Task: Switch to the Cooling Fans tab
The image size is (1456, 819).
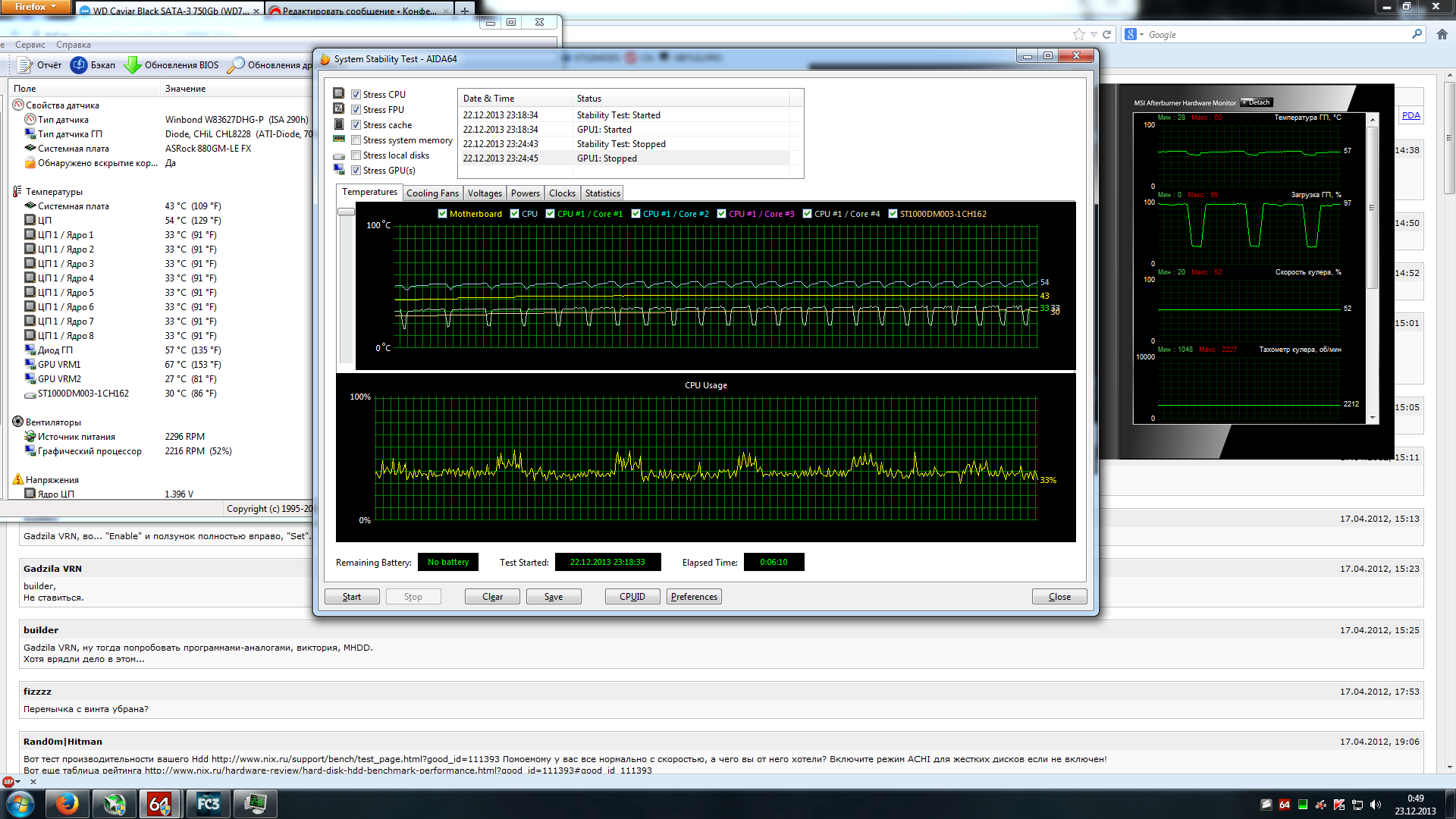Action: pyautogui.click(x=432, y=193)
